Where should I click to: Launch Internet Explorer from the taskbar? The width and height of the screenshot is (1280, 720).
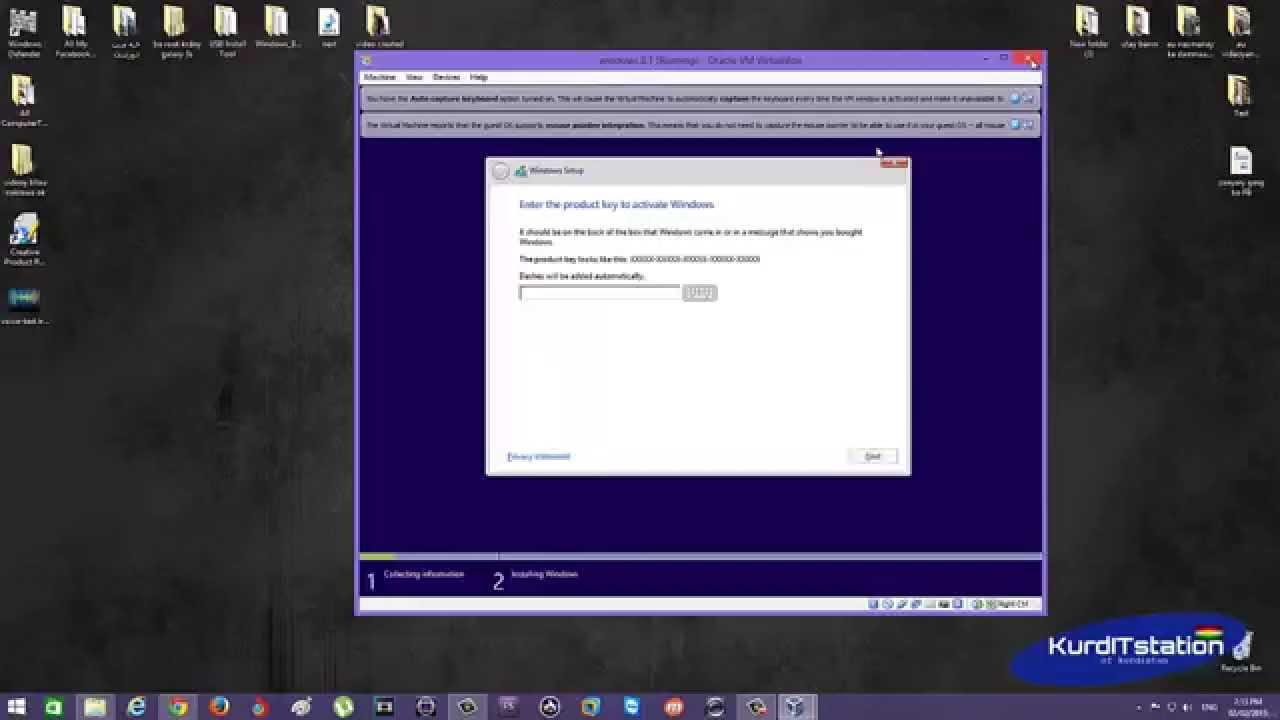click(136, 707)
